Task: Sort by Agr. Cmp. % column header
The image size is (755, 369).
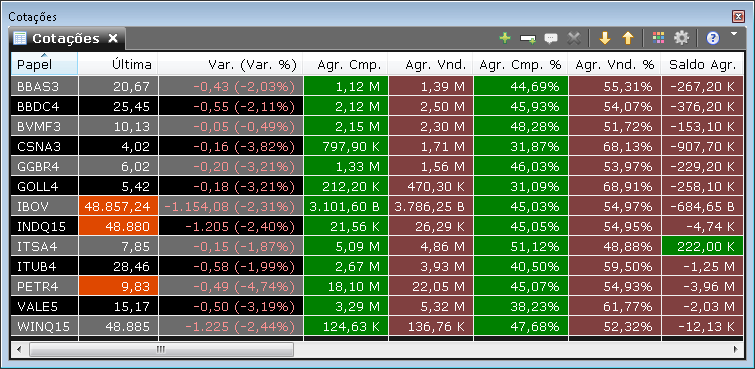Action: 521,64
